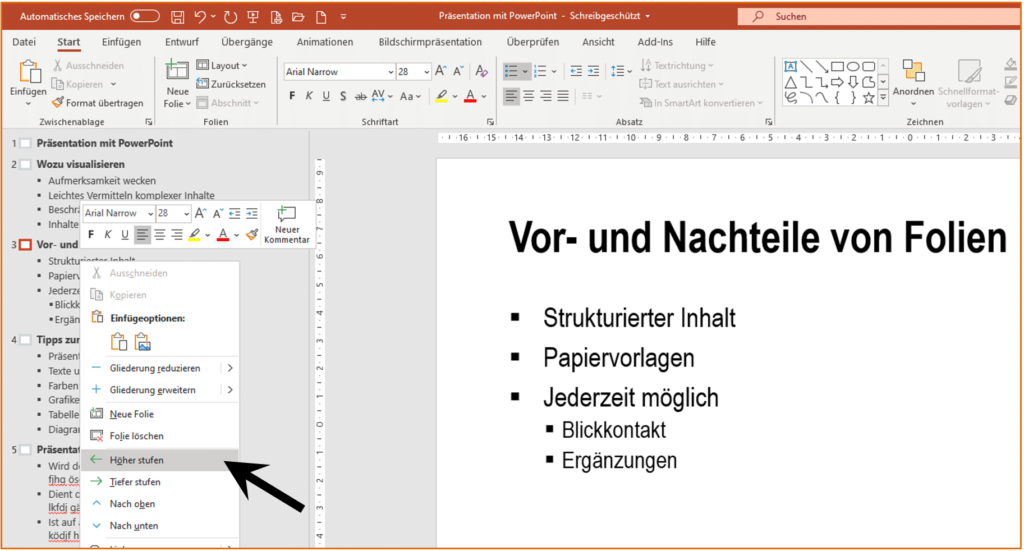
Task: Expand the Gliederung erweitern submenu arrow
Action: tap(230, 390)
